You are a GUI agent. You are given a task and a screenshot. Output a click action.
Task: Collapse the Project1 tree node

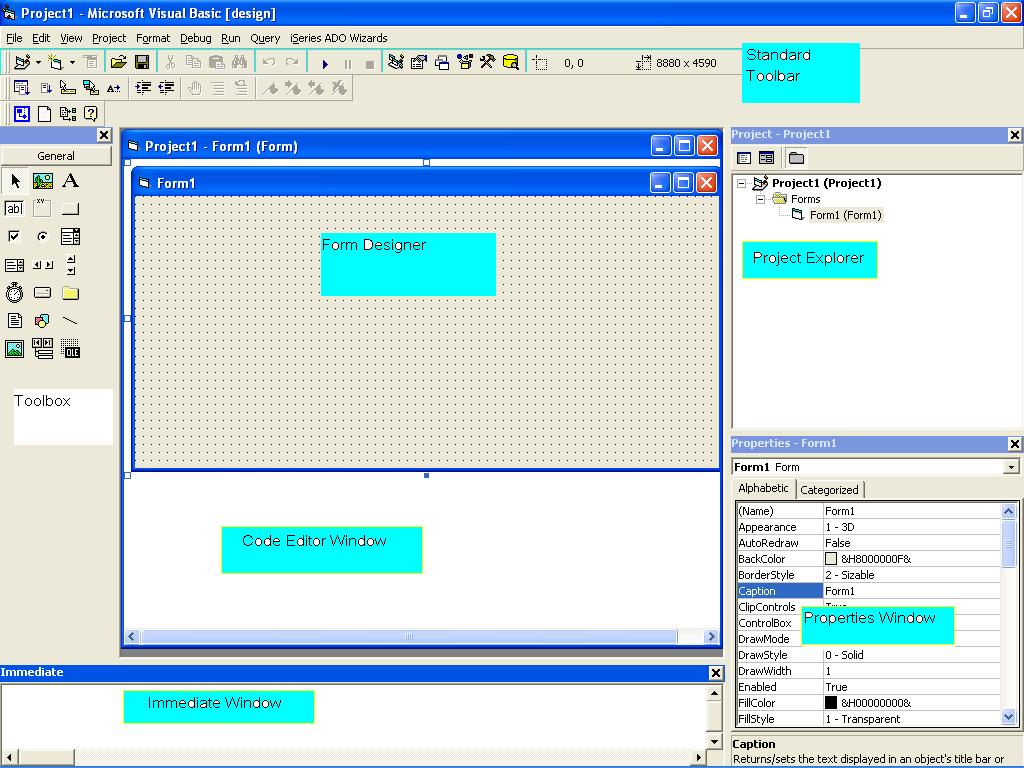tap(741, 184)
